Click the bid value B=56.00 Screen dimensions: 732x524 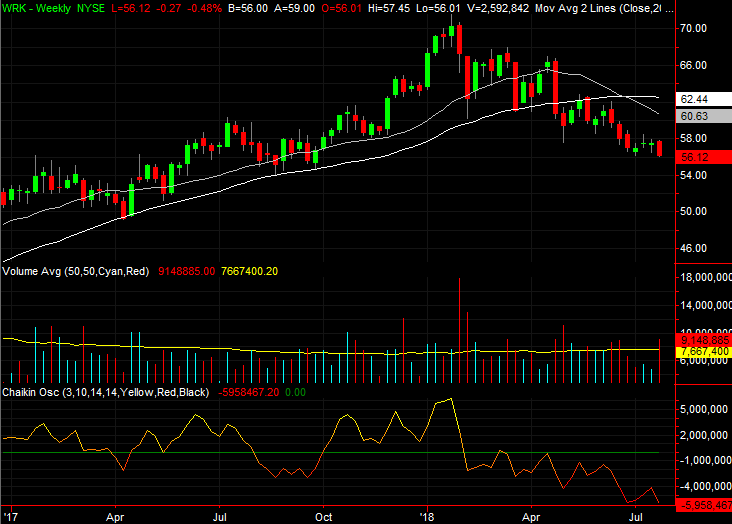tap(248, 8)
